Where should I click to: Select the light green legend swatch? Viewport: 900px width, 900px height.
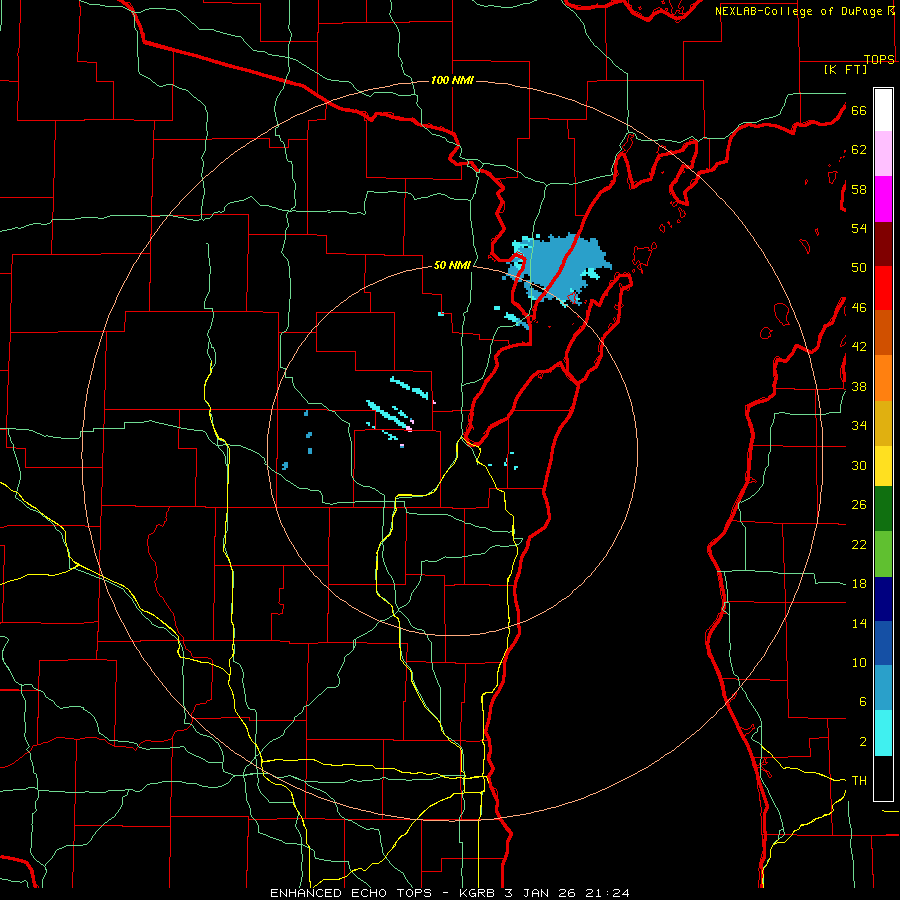[x=883, y=554]
